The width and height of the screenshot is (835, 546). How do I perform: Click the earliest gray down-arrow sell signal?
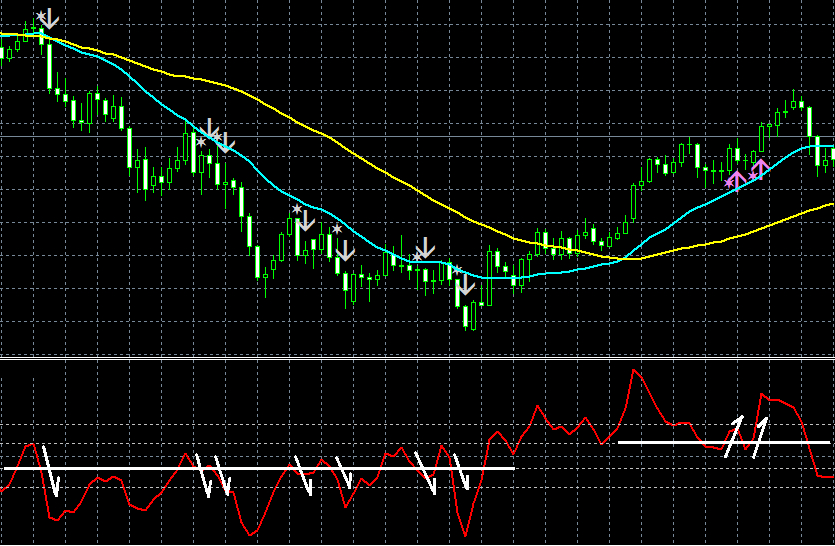[x=50, y=19]
